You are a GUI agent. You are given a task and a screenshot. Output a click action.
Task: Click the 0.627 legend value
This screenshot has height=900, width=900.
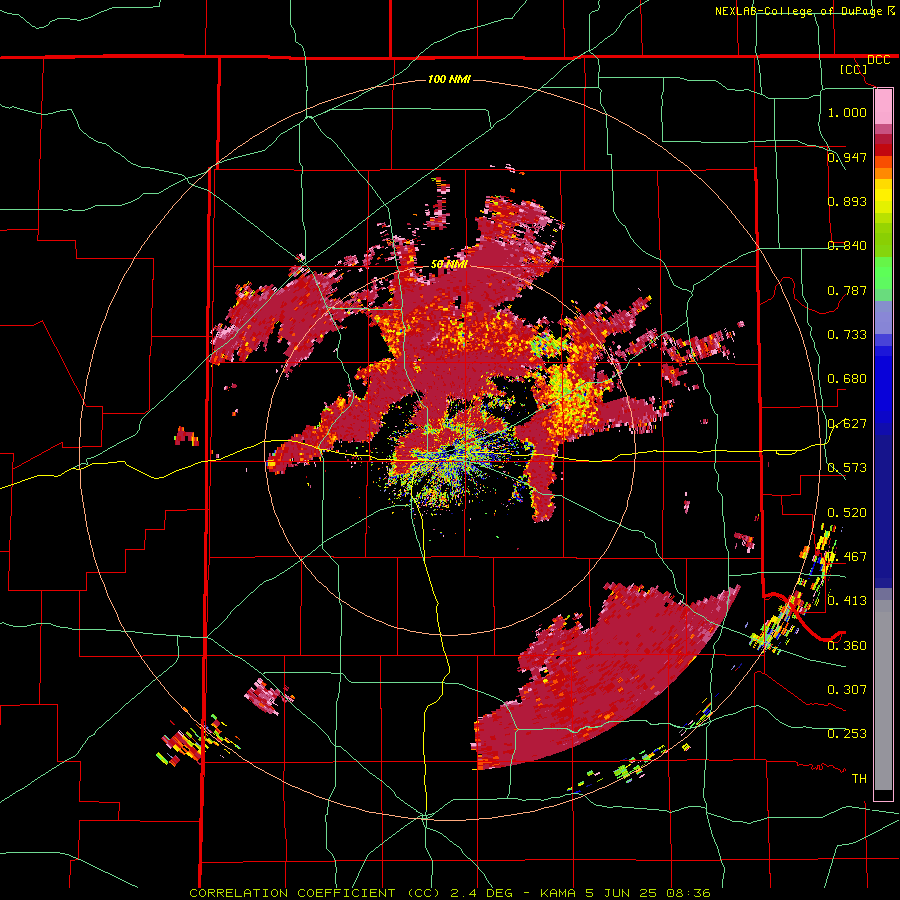click(x=847, y=423)
